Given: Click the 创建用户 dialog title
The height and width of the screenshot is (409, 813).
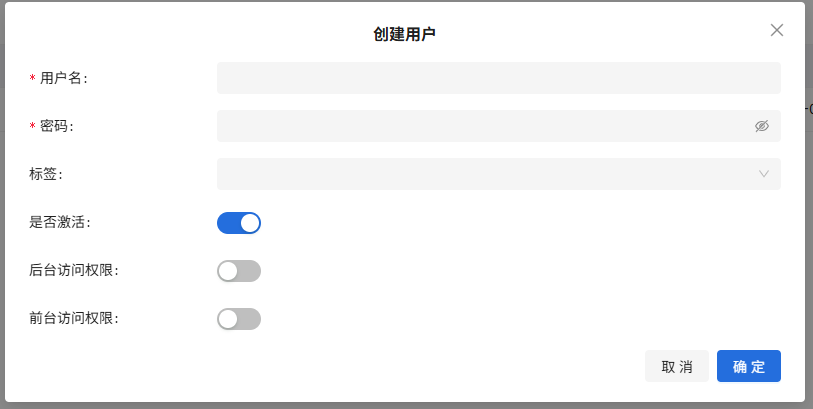Looking at the screenshot, I should coord(404,35).
